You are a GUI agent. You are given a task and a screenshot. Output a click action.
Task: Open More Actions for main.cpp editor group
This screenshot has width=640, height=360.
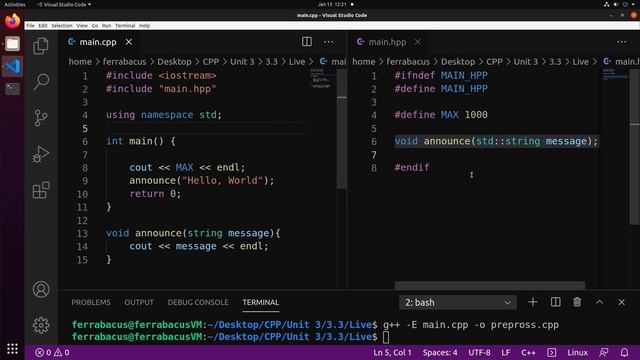click(x=328, y=42)
